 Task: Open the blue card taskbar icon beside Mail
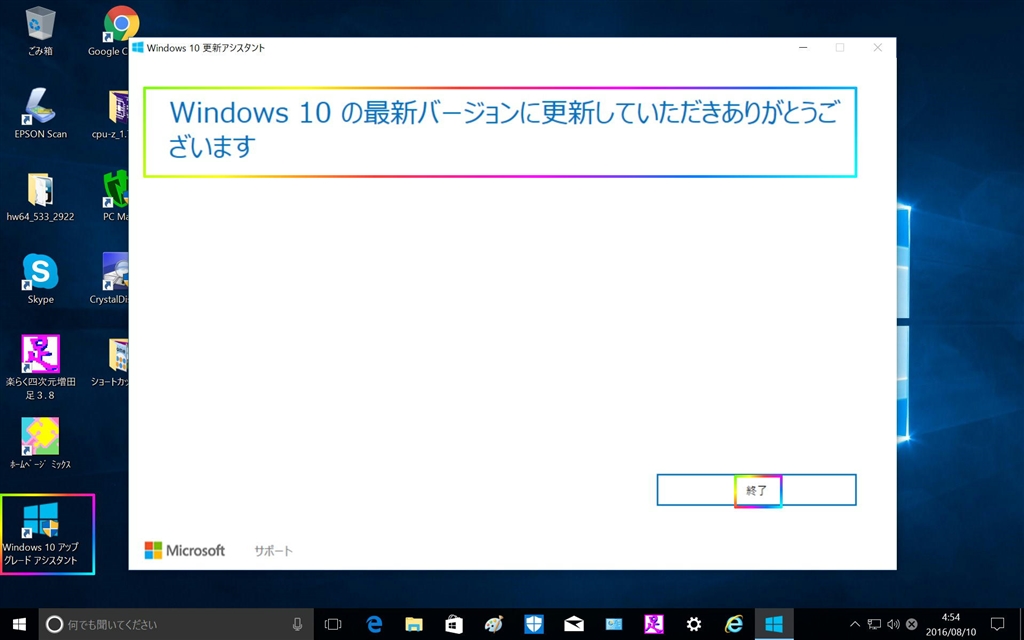614,624
